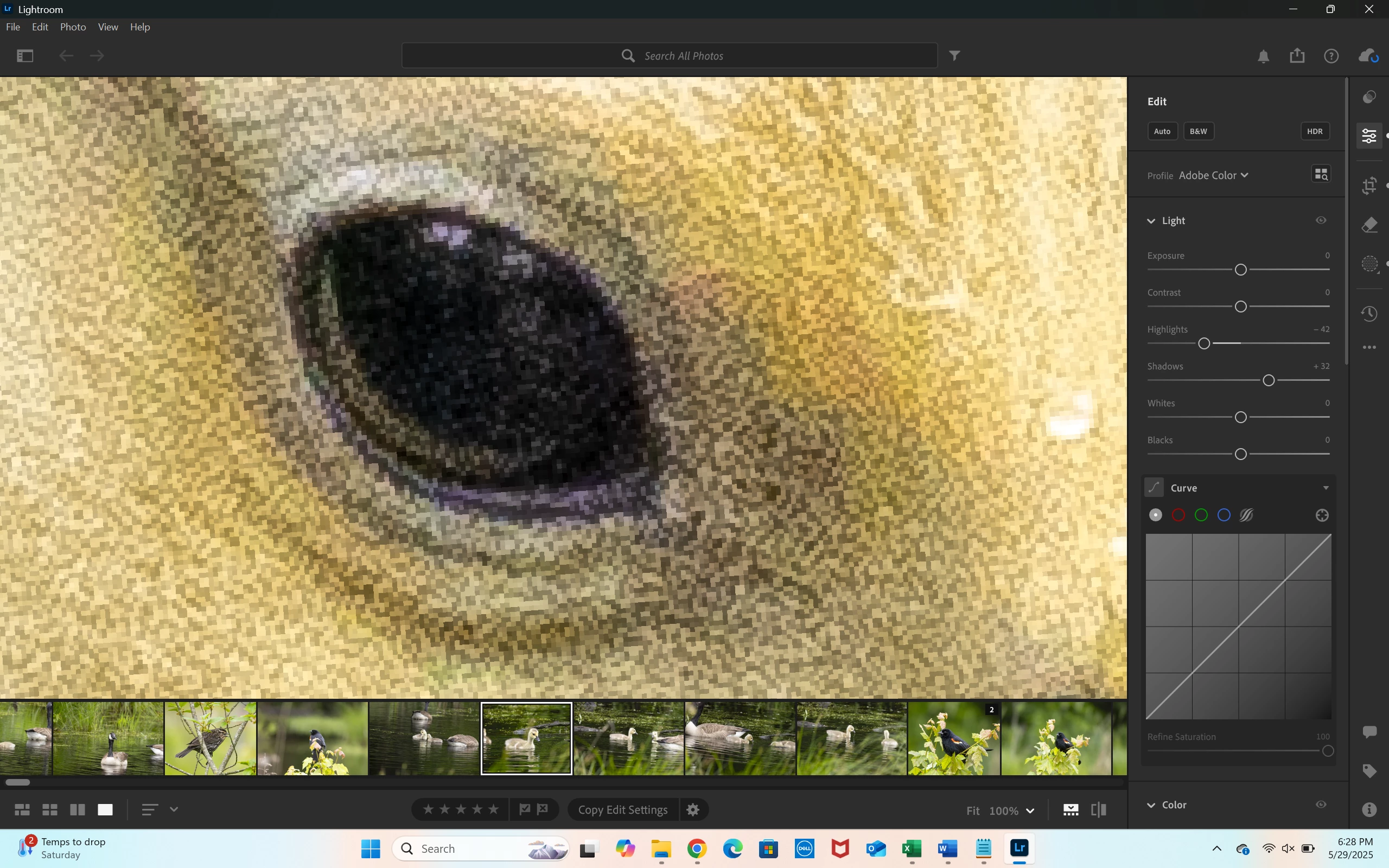Image resolution: width=1389 pixels, height=868 pixels.
Task: Open the View menu
Action: pos(108,27)
